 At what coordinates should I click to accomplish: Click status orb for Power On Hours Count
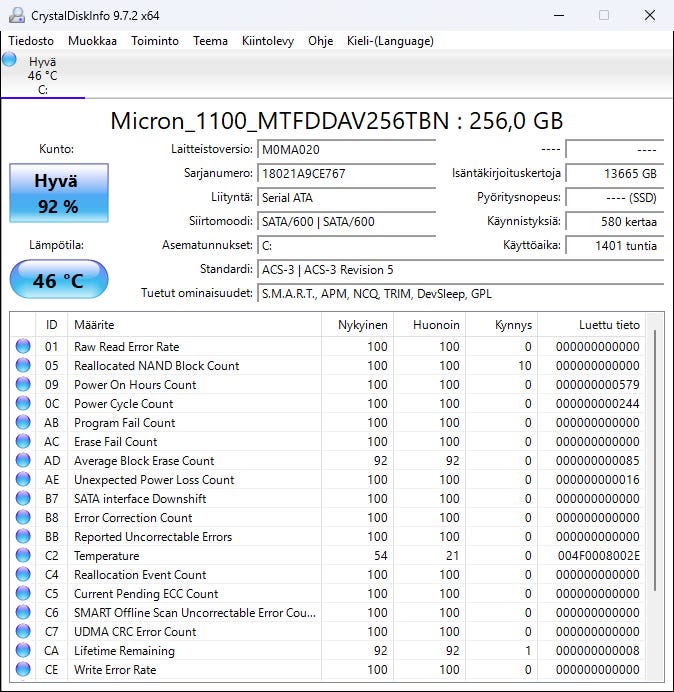pos(23,385)
